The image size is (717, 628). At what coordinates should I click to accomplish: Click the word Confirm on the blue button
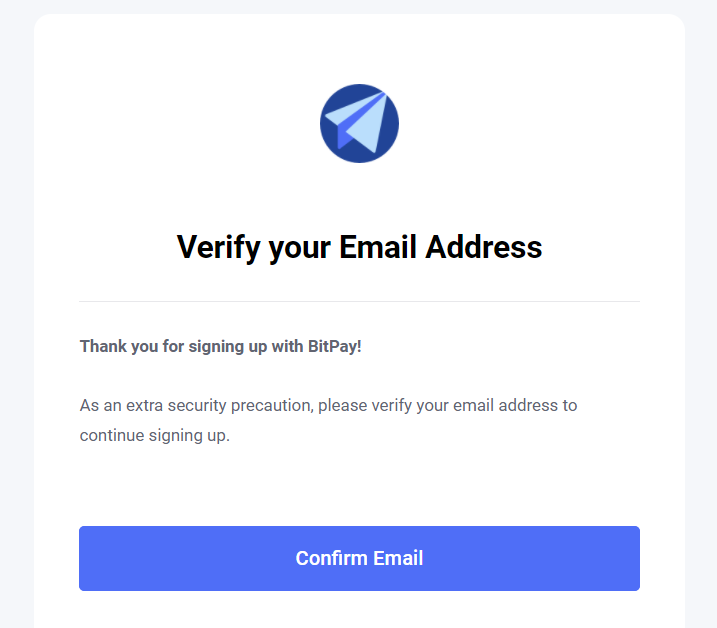pos(332,558)
